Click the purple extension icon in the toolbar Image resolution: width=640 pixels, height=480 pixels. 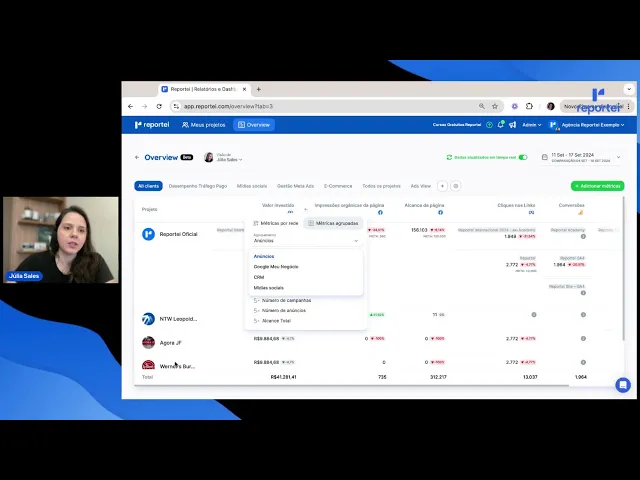(x=515, y=106)
